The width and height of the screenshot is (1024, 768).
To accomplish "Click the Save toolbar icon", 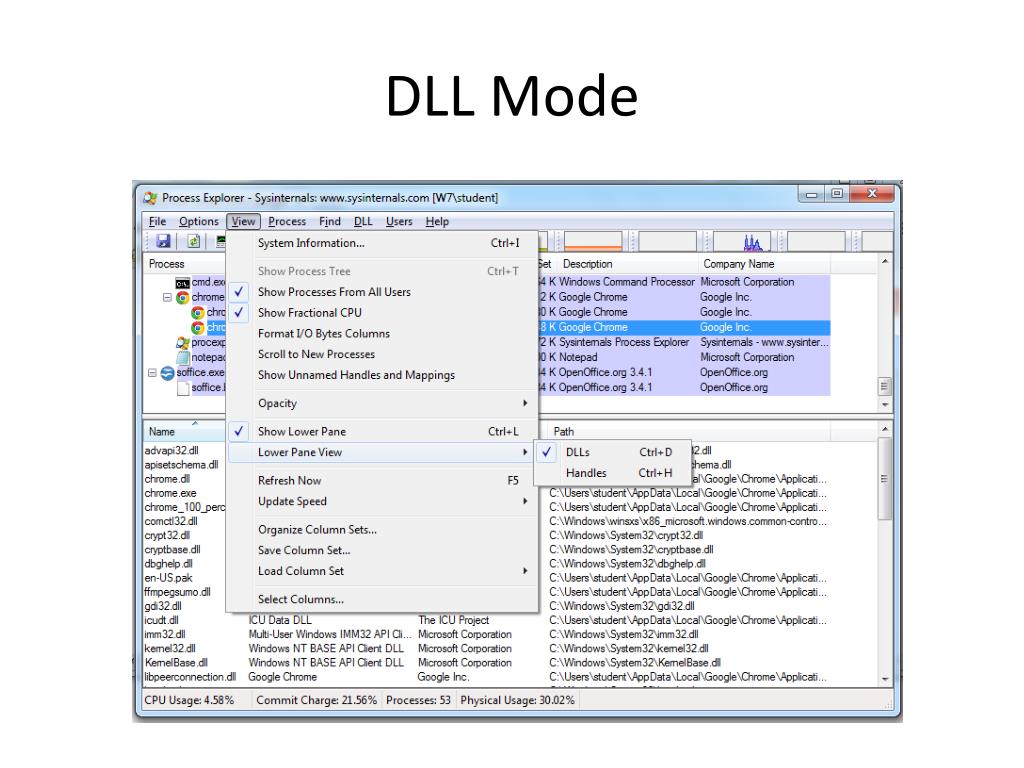I will [163, 241].
